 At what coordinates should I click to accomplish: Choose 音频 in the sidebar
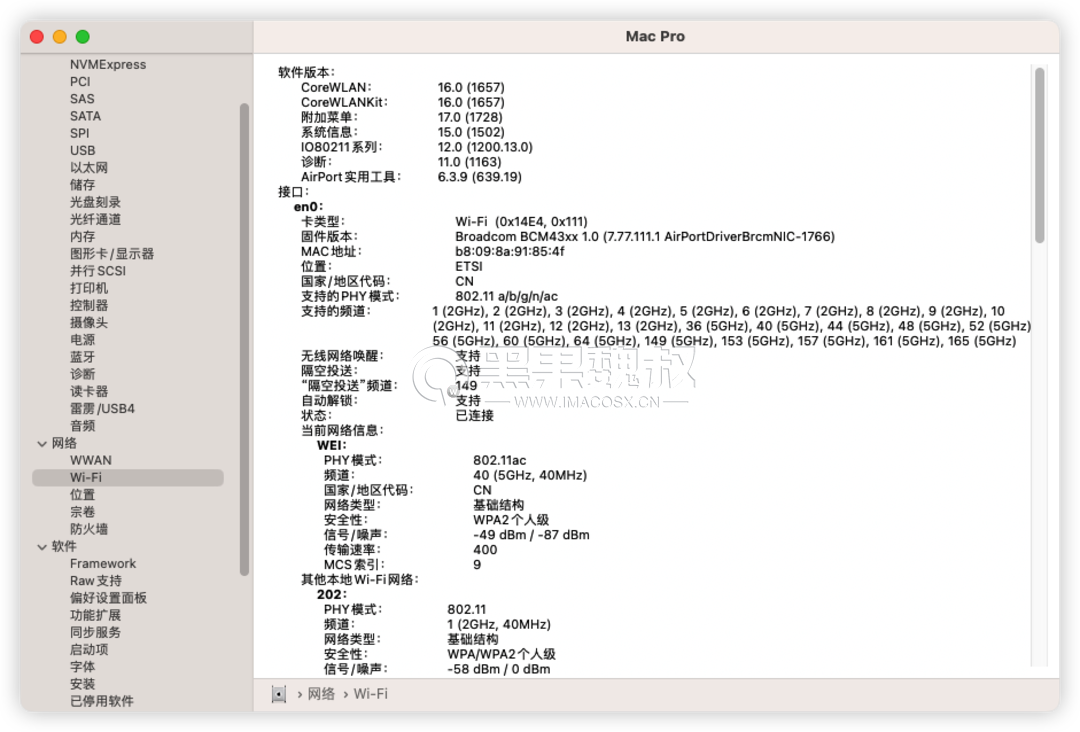(x=83, y=426)
